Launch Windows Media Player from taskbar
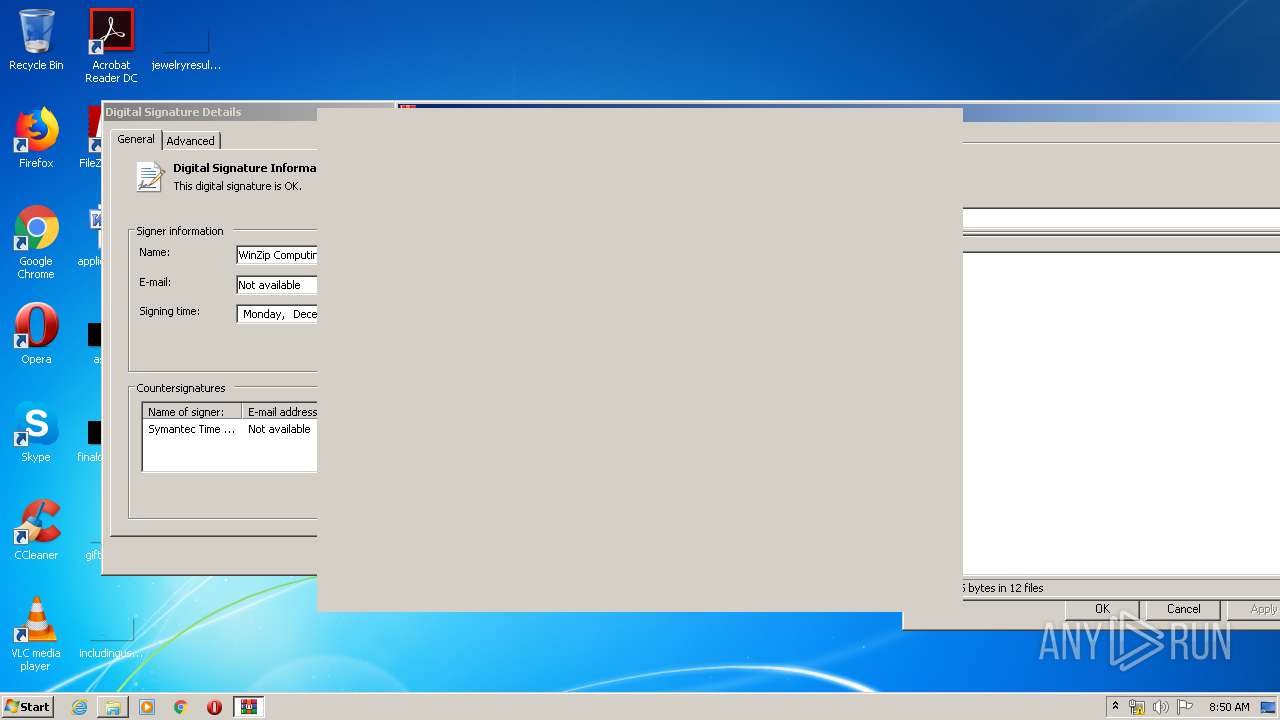Image resolution: width=1280 pixels, height=720 pixels. 147,707
